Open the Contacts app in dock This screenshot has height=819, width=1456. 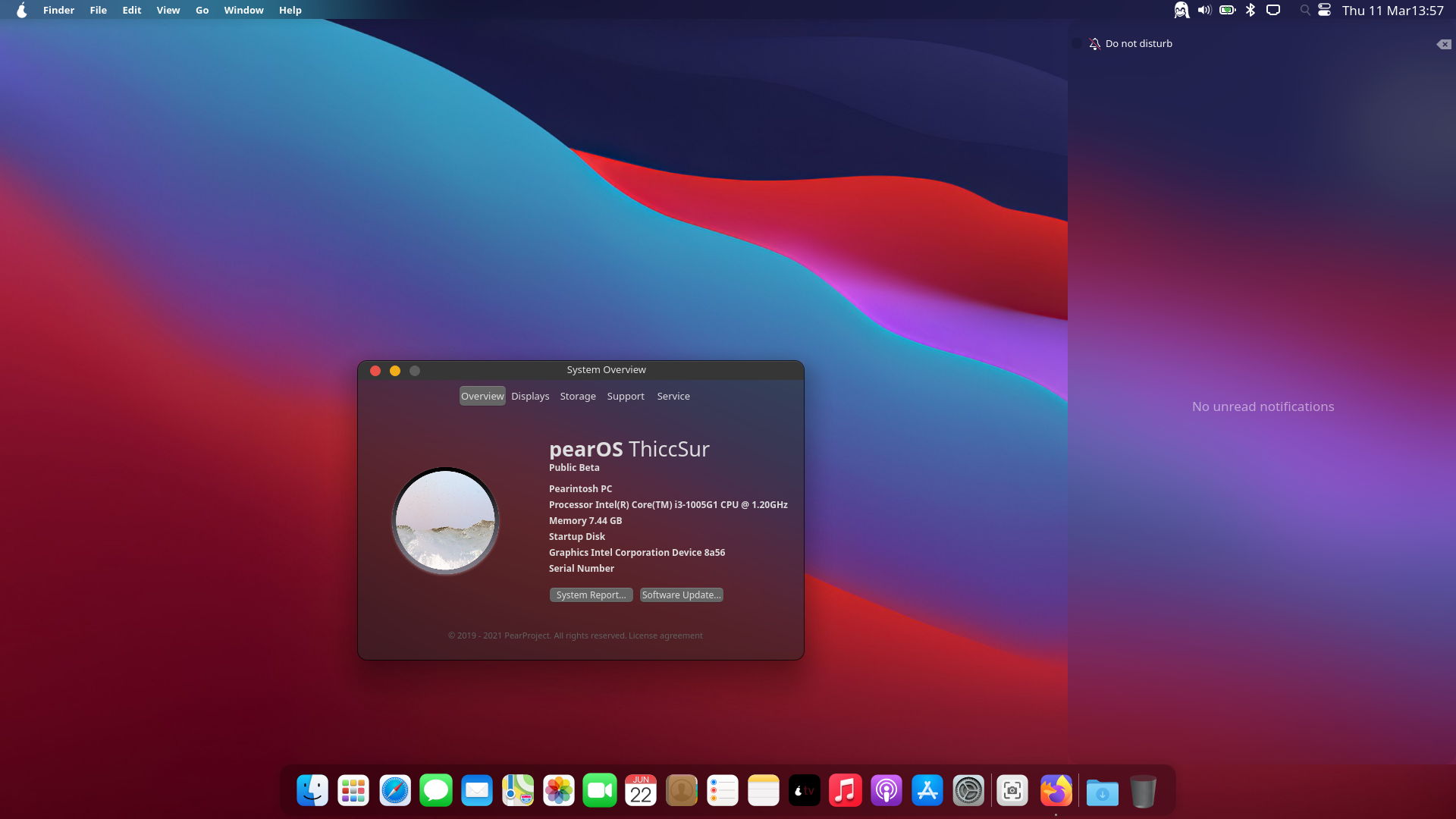point(682,791)
